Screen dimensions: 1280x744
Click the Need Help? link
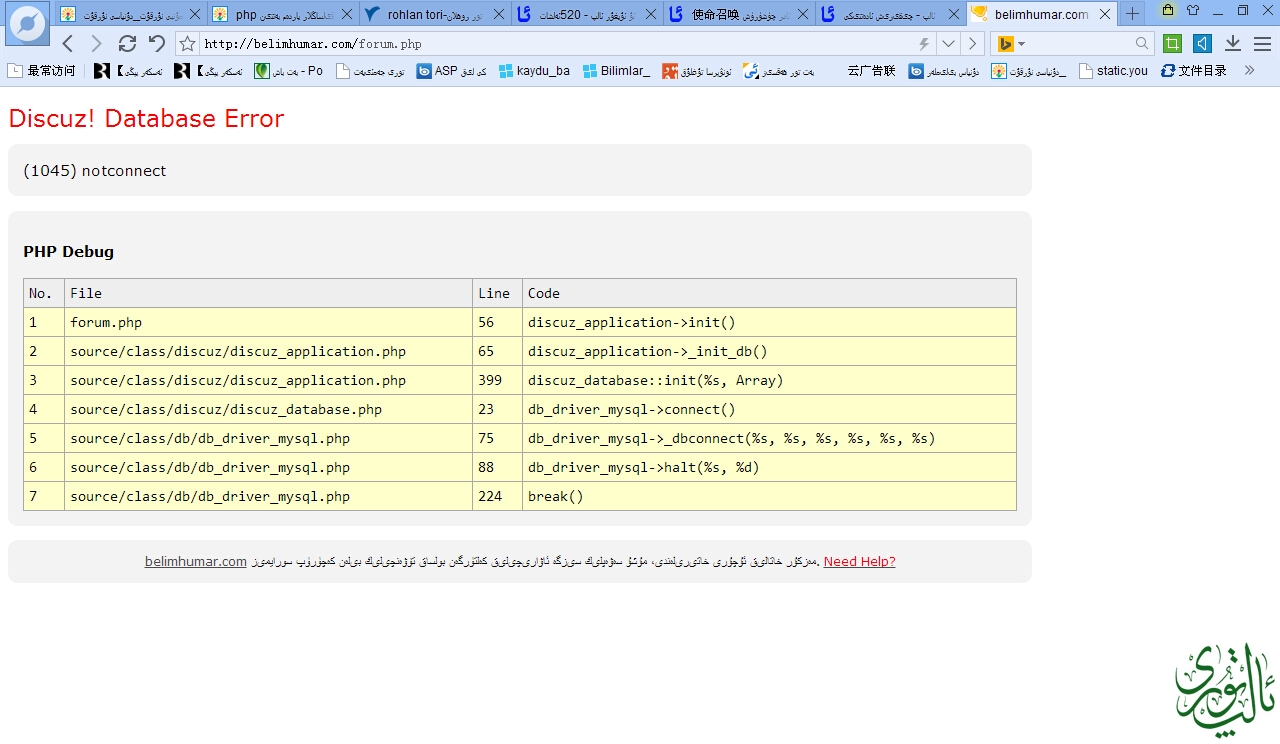click(x=859, y=561)
